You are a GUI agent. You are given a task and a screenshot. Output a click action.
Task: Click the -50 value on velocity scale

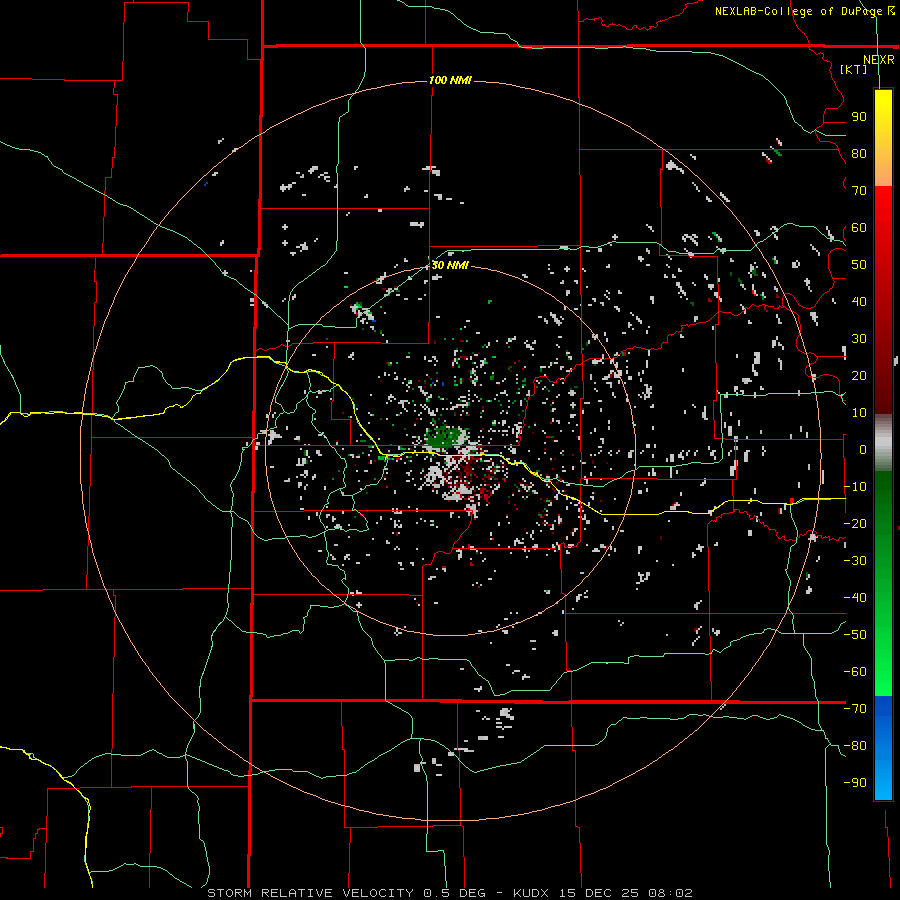855,635
